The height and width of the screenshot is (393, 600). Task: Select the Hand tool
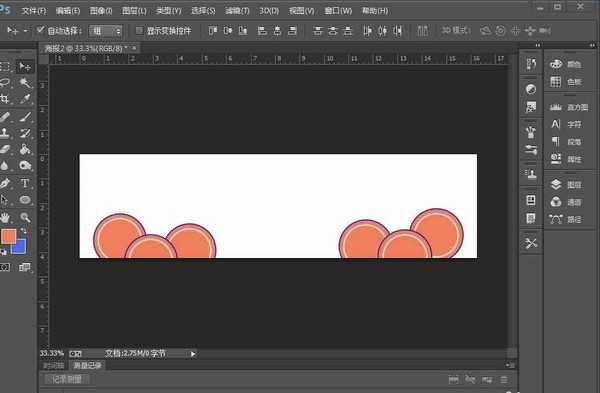pos(5,217)
